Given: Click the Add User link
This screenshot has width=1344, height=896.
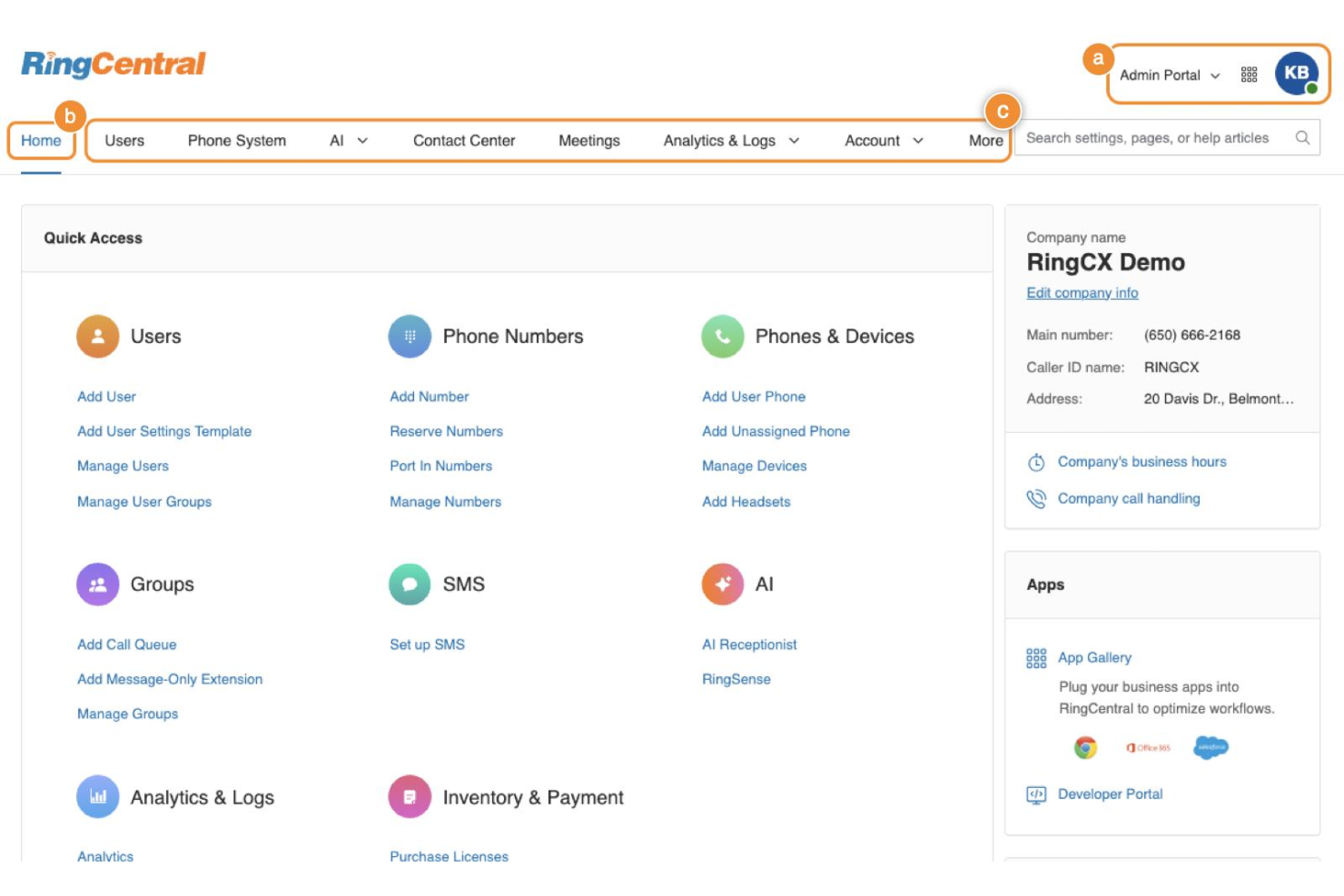Looking at the screenshot, I should click(x=106, y=397).
